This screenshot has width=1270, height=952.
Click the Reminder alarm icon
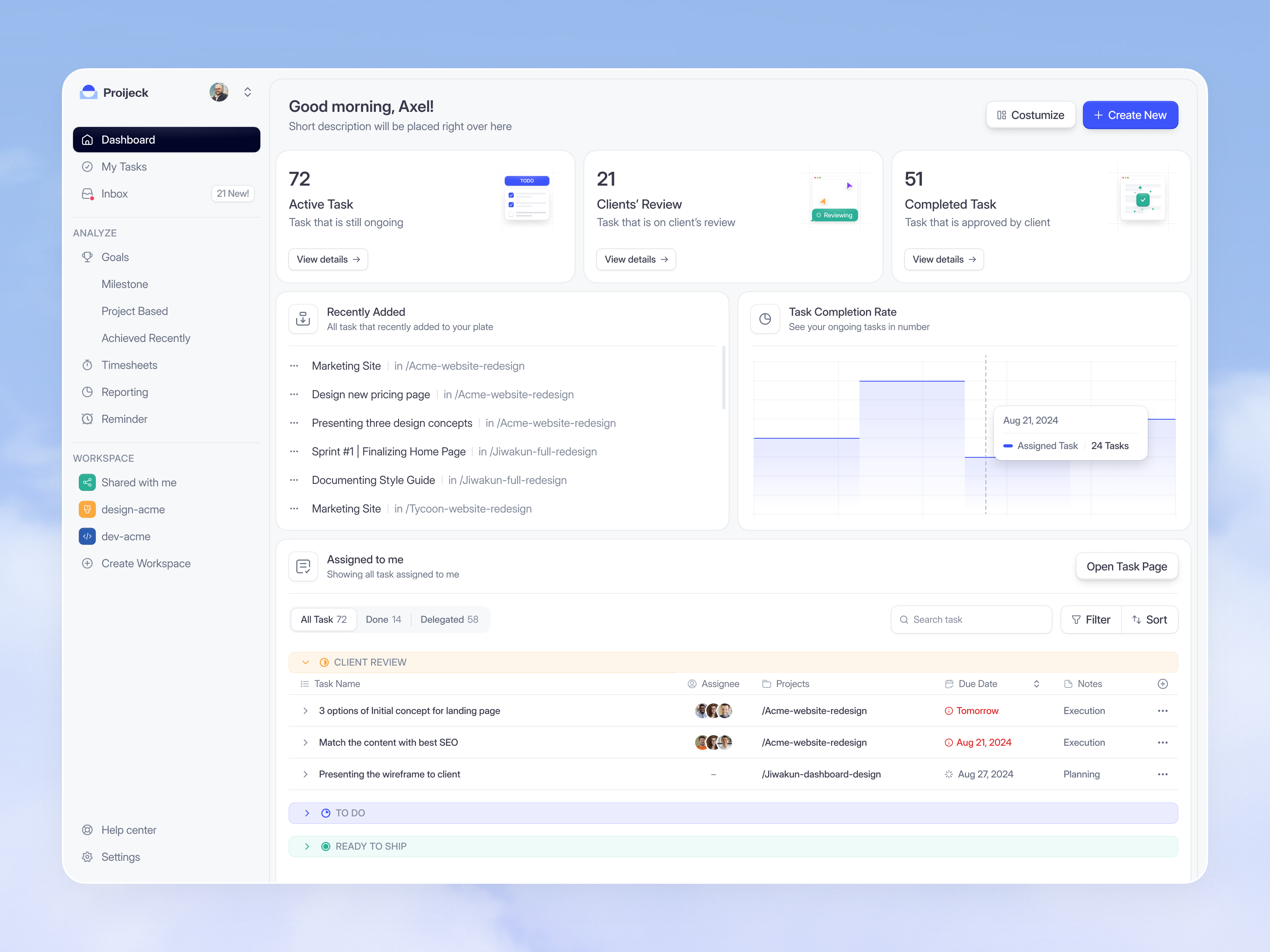click(87, 419)
